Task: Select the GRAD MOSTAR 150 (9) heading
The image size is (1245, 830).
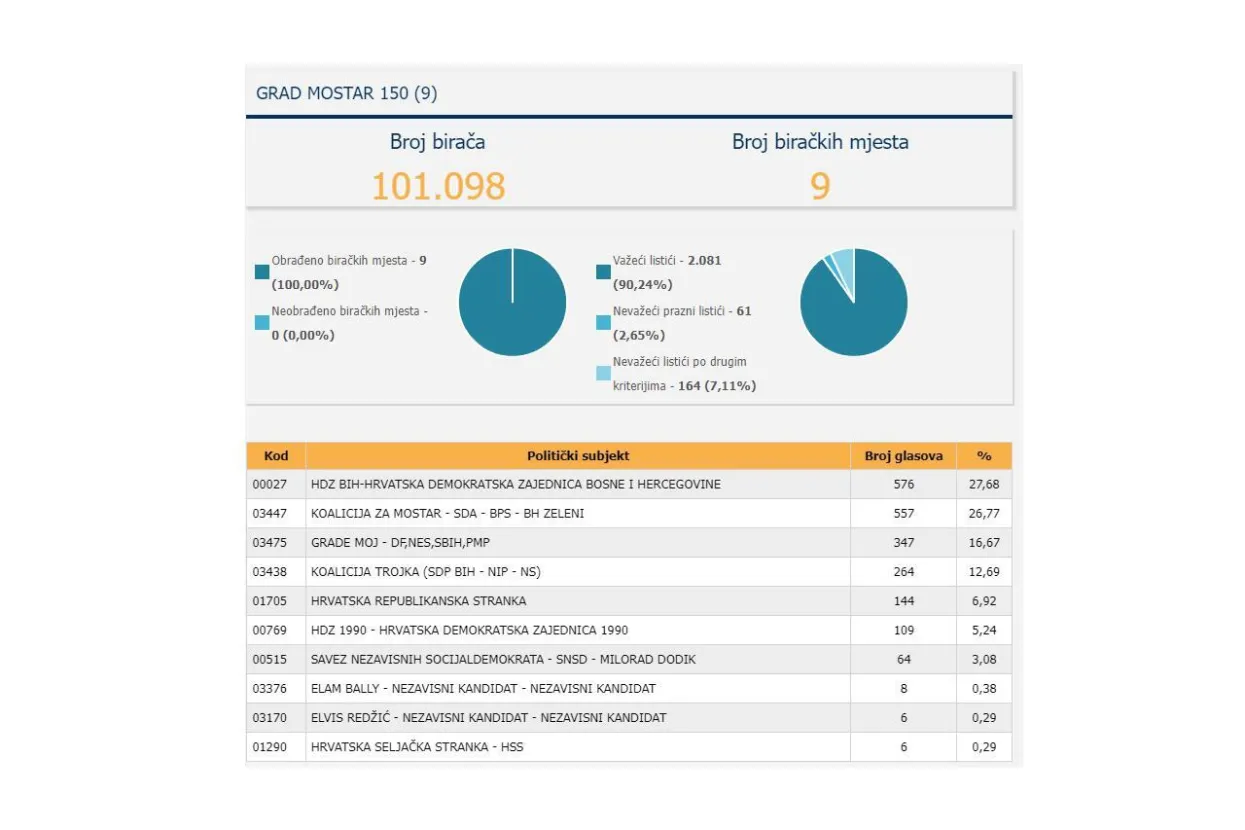Action: tap(347, 94)
